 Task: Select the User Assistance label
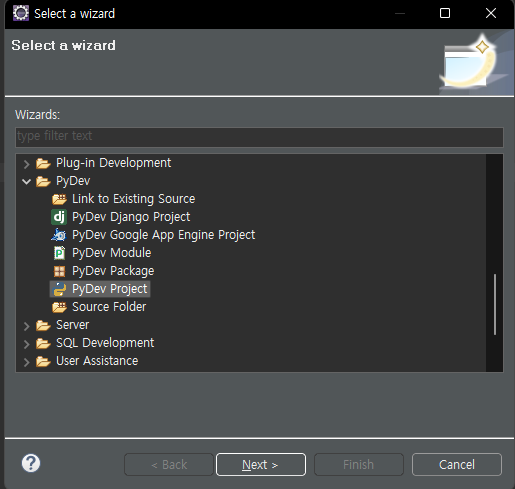tap(97, 361)
